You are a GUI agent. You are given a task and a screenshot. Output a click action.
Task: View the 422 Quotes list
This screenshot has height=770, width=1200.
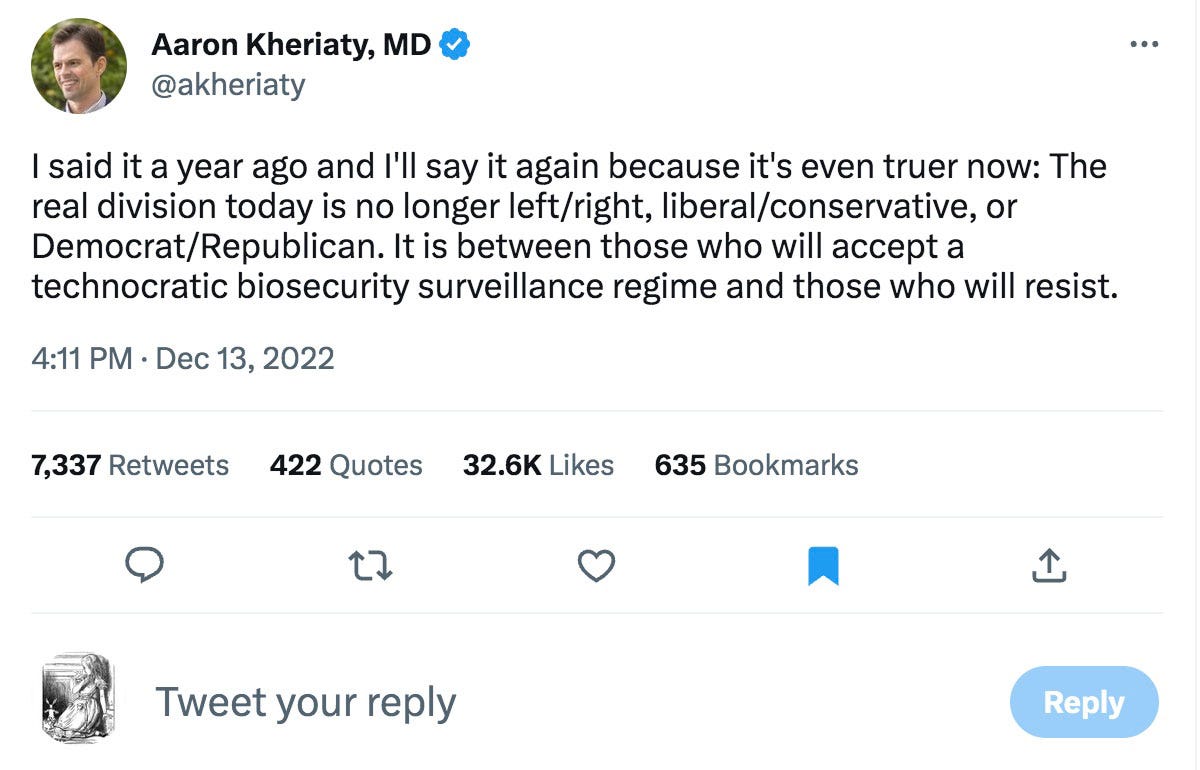(x=346, y=465)
